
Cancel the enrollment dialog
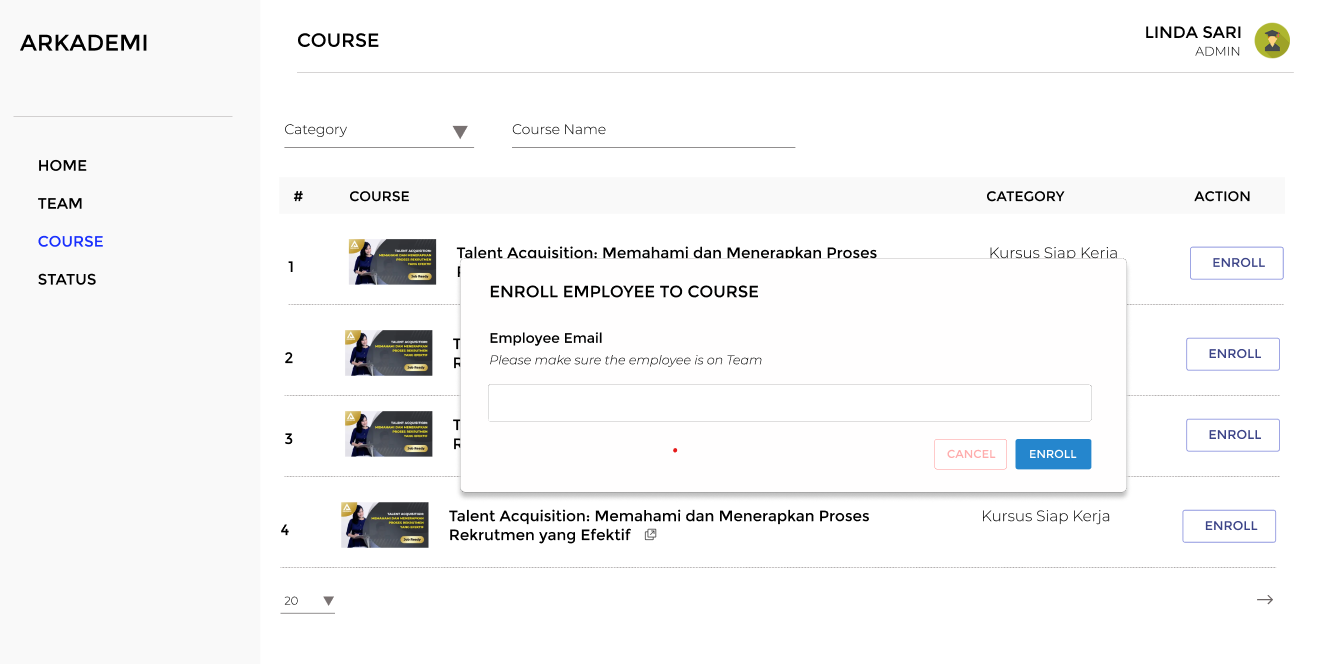969,454
